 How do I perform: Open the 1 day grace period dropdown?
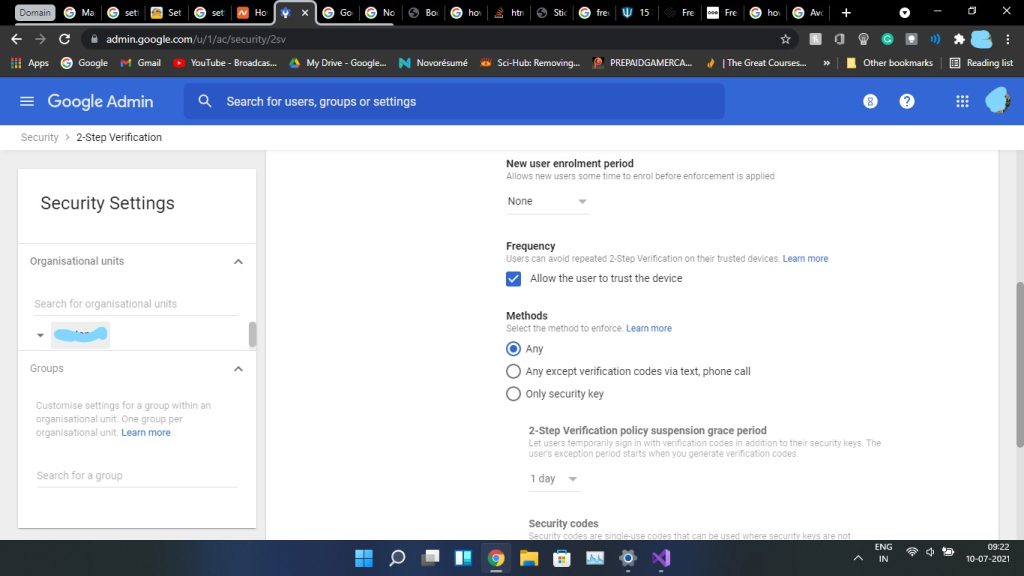(x=554, y=479)
